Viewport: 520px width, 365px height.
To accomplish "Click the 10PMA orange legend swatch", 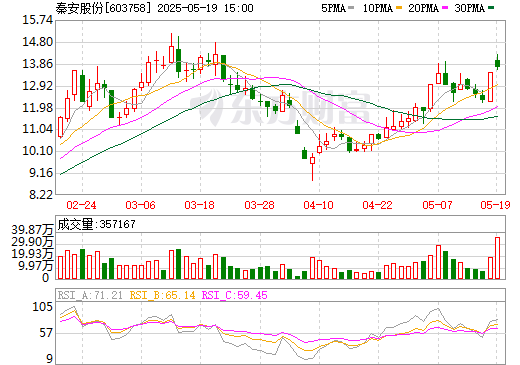I will [399, 8].
